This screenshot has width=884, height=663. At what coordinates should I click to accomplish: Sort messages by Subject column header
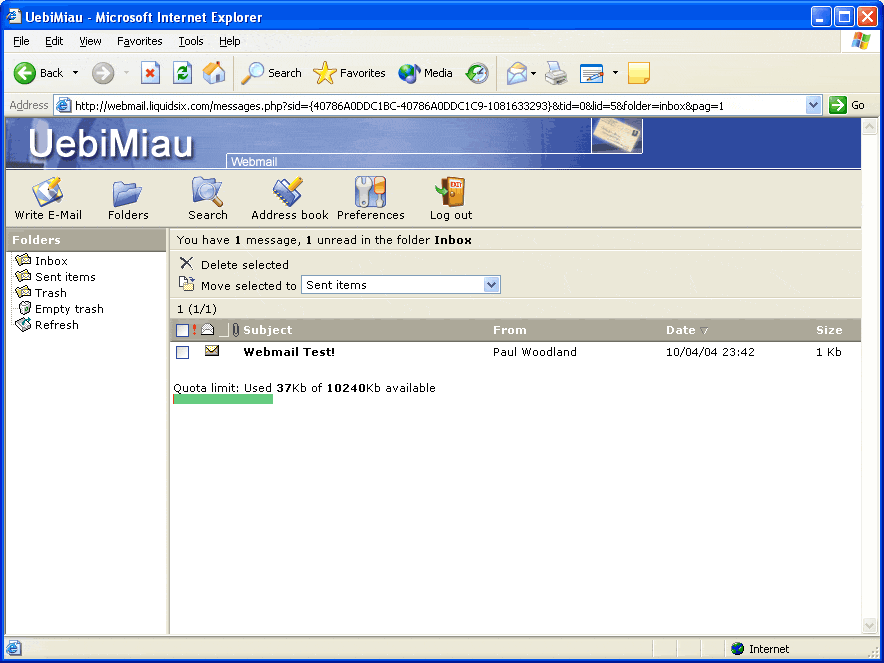pos(267,330)
